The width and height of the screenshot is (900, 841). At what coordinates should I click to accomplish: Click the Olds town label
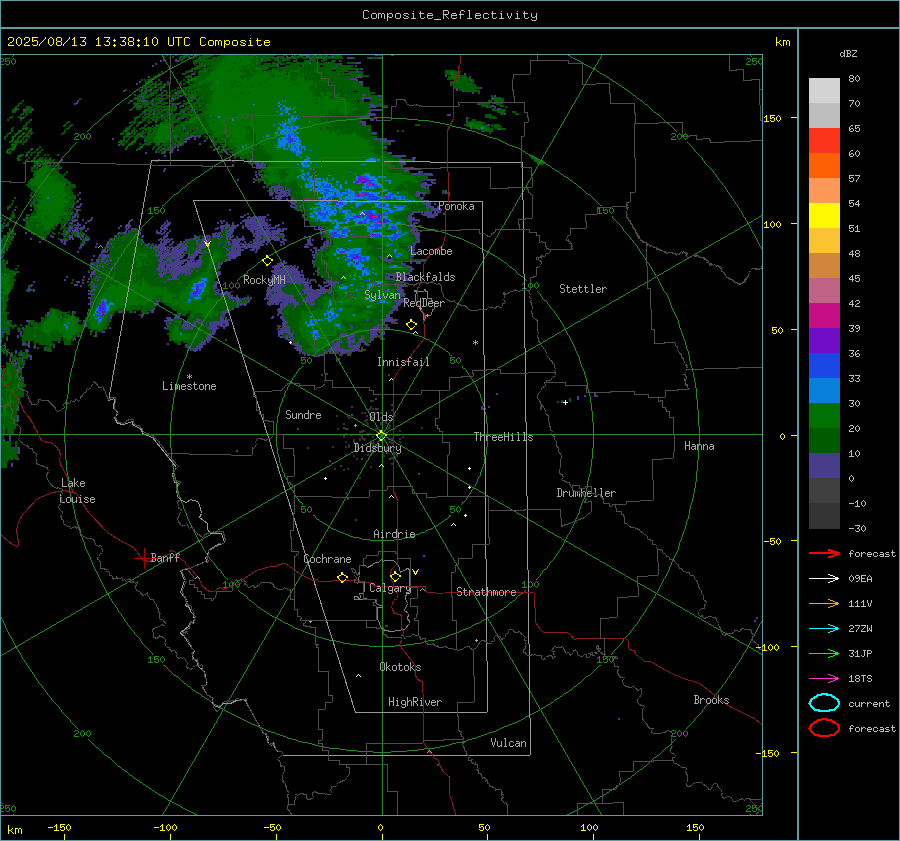(x=381, y=417)
